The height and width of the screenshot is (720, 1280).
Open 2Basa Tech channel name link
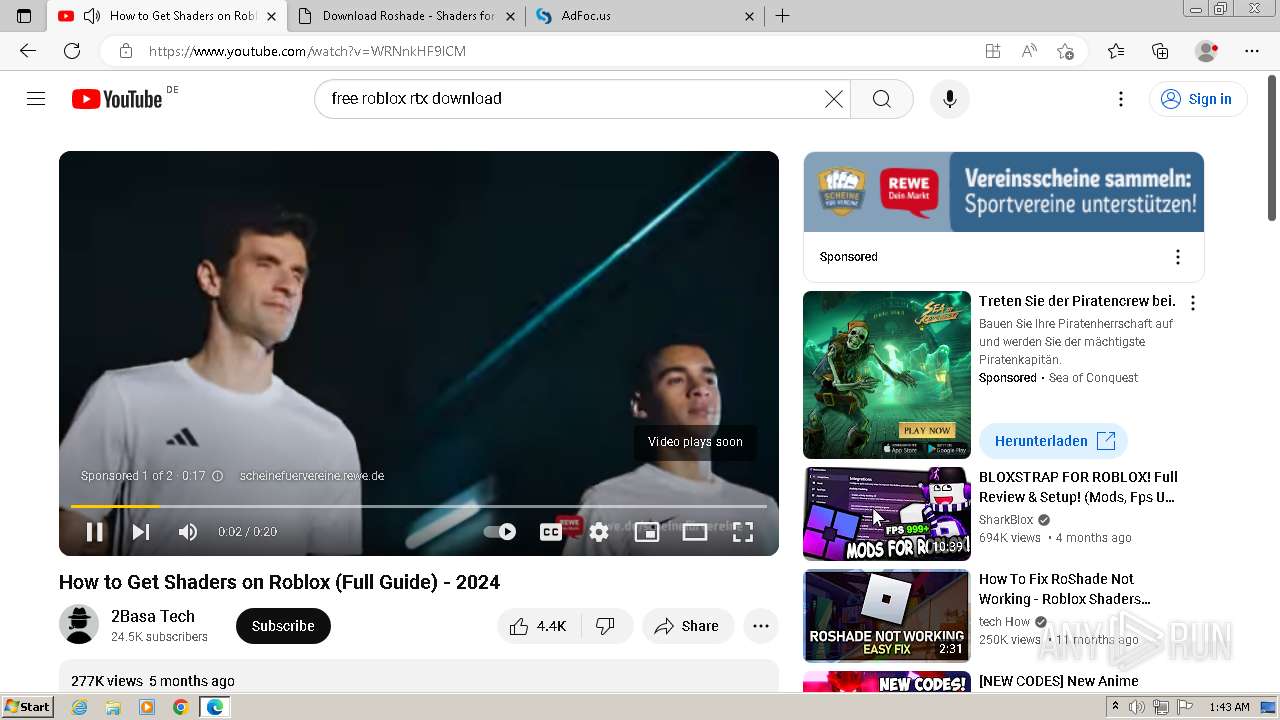153,616
